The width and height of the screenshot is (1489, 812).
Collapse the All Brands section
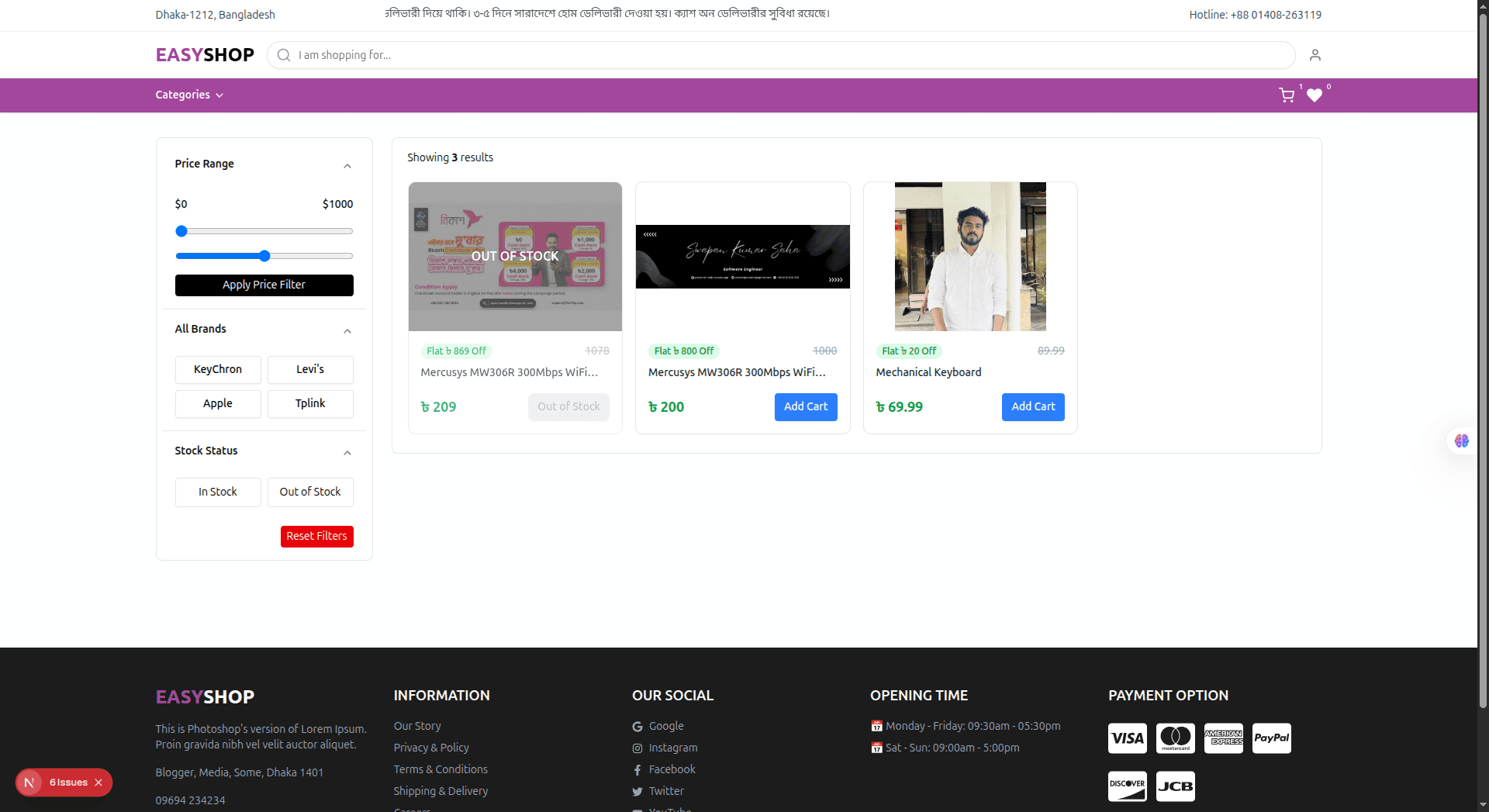coord(347,330)
